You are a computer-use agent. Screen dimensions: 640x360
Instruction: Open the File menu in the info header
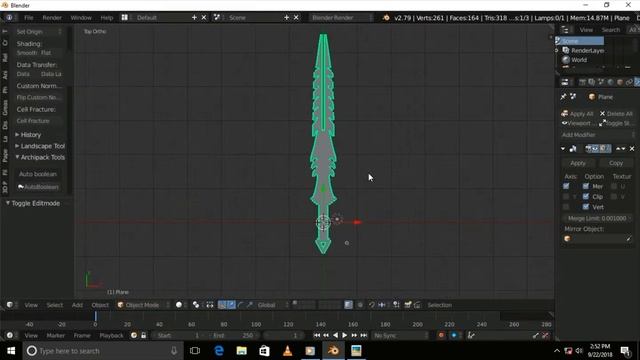[29, 18]
